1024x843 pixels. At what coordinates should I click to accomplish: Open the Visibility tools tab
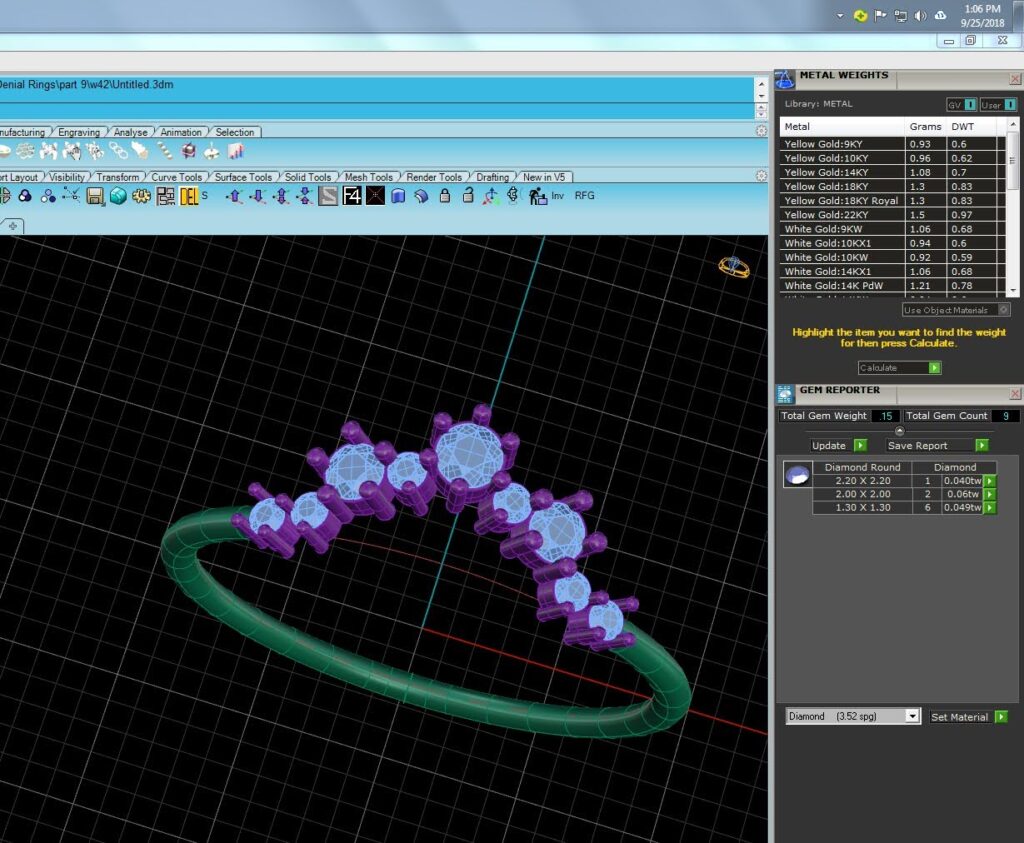tap(67, 177)
